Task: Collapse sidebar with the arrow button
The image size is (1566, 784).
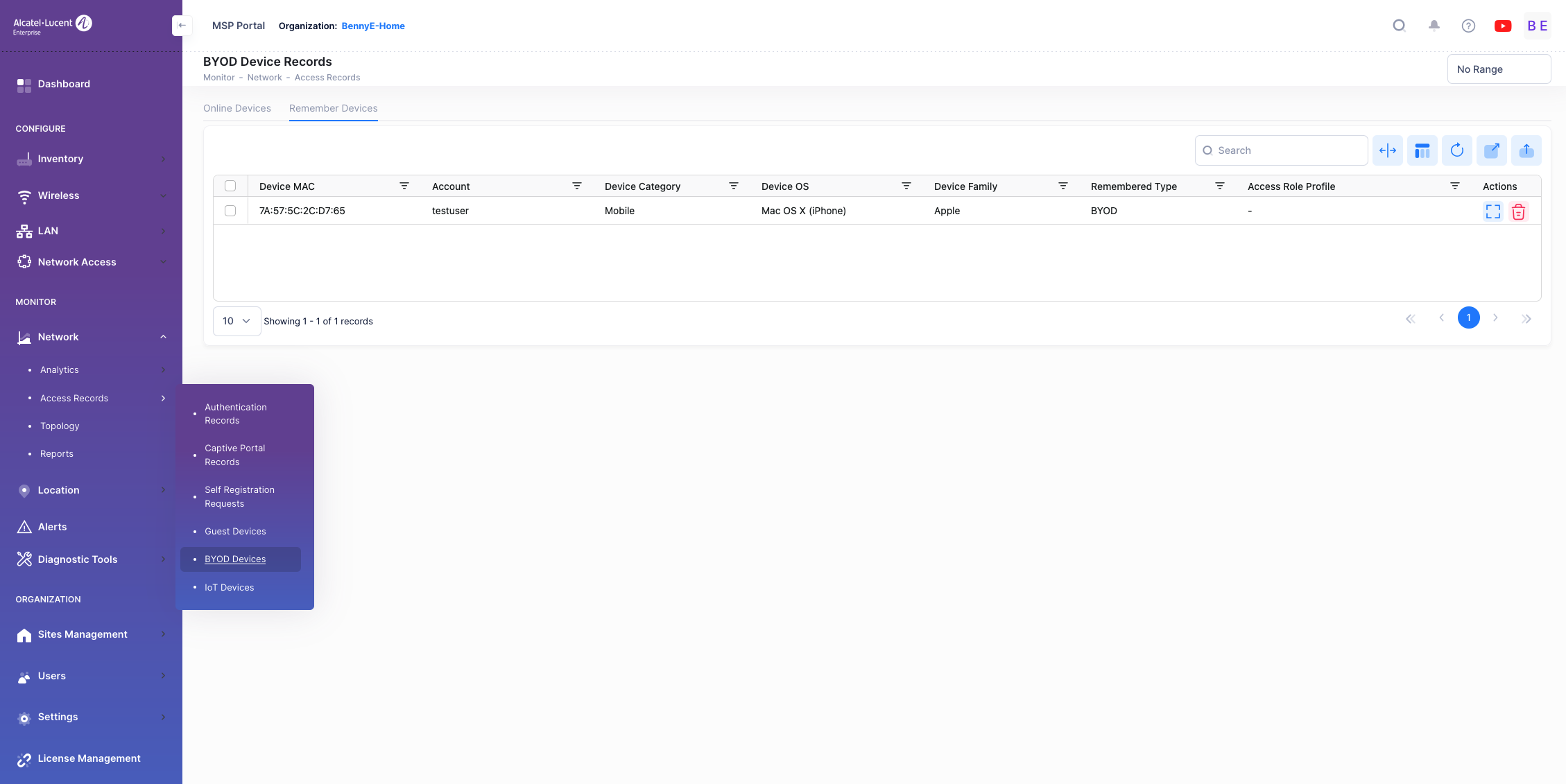Action: click(x=182, y=26)
